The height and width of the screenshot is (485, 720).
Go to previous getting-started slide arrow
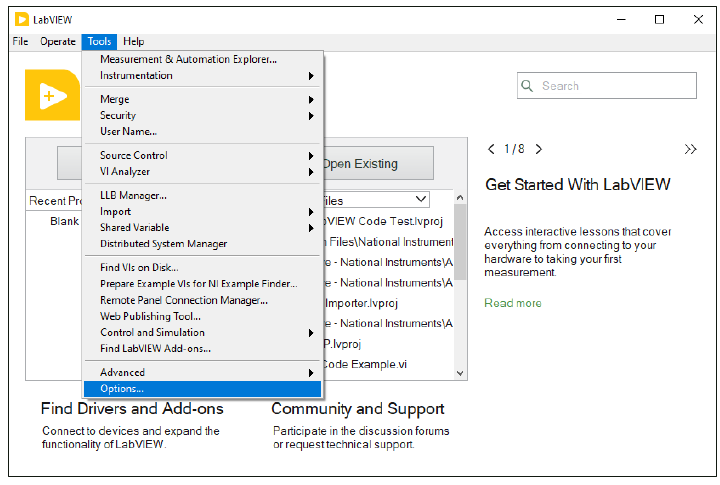tap(491, 149)
